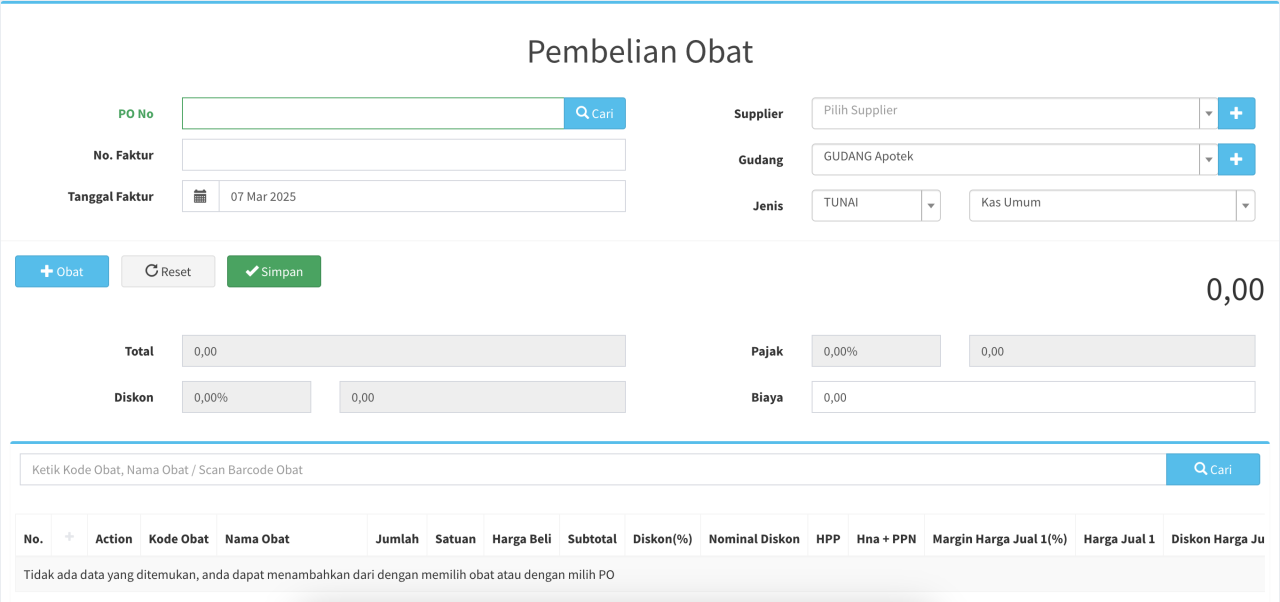Image resolution: width=1280 pixels, height=602 pixels.
Task: Click the plus icon beside Supplier dropdown
Action: 1236,114
